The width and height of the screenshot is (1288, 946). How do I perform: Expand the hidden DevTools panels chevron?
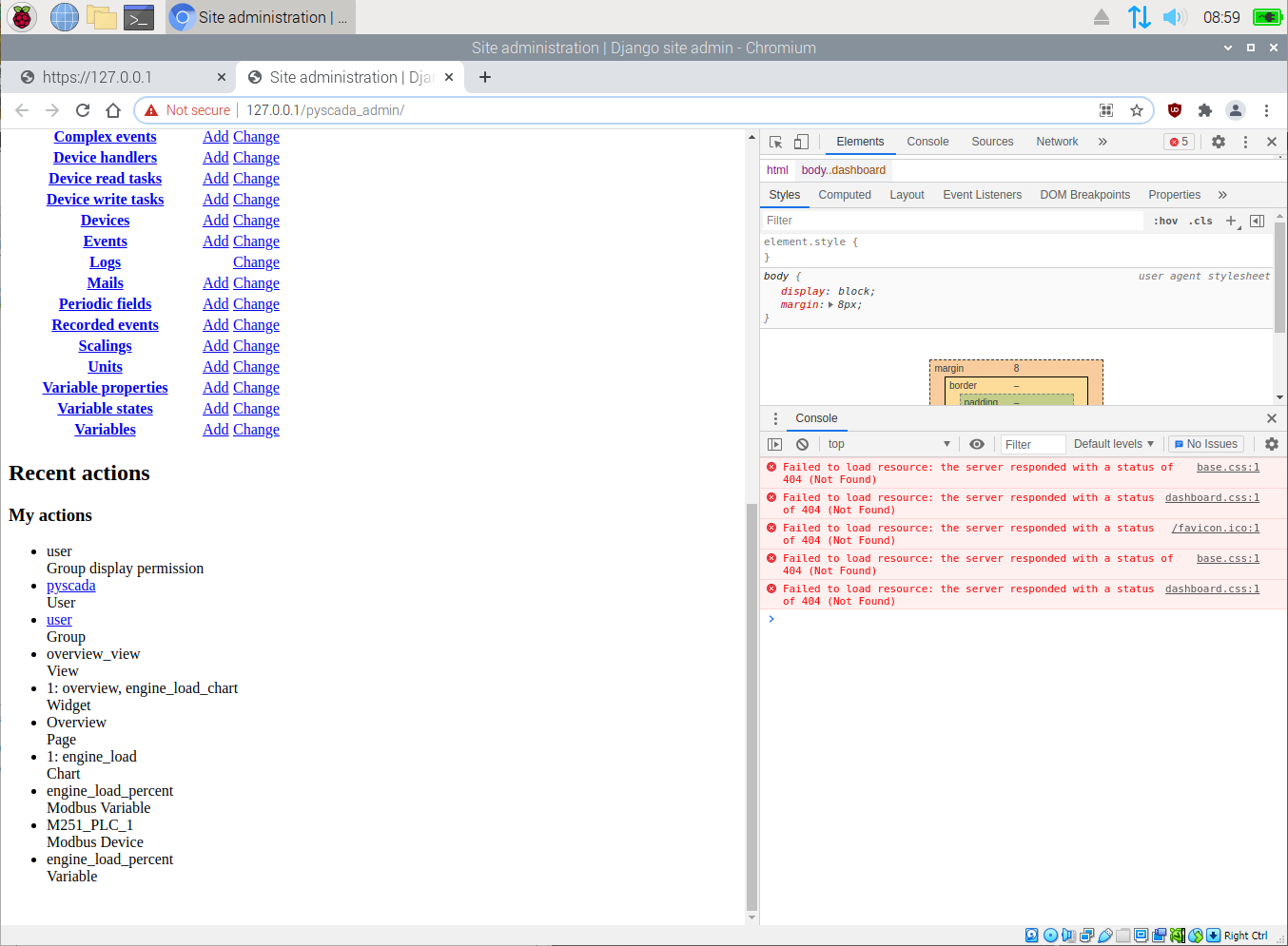click(1103, 141)
